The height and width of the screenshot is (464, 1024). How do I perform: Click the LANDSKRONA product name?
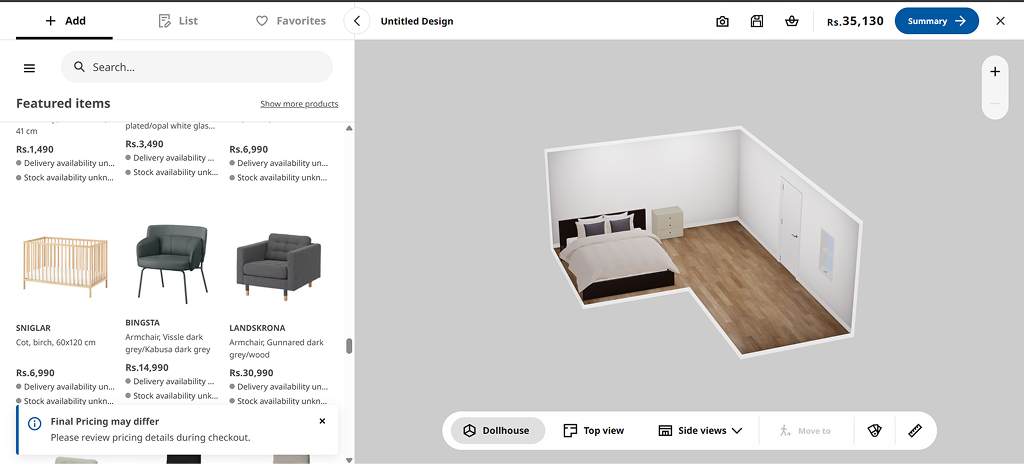pos(257,328)
